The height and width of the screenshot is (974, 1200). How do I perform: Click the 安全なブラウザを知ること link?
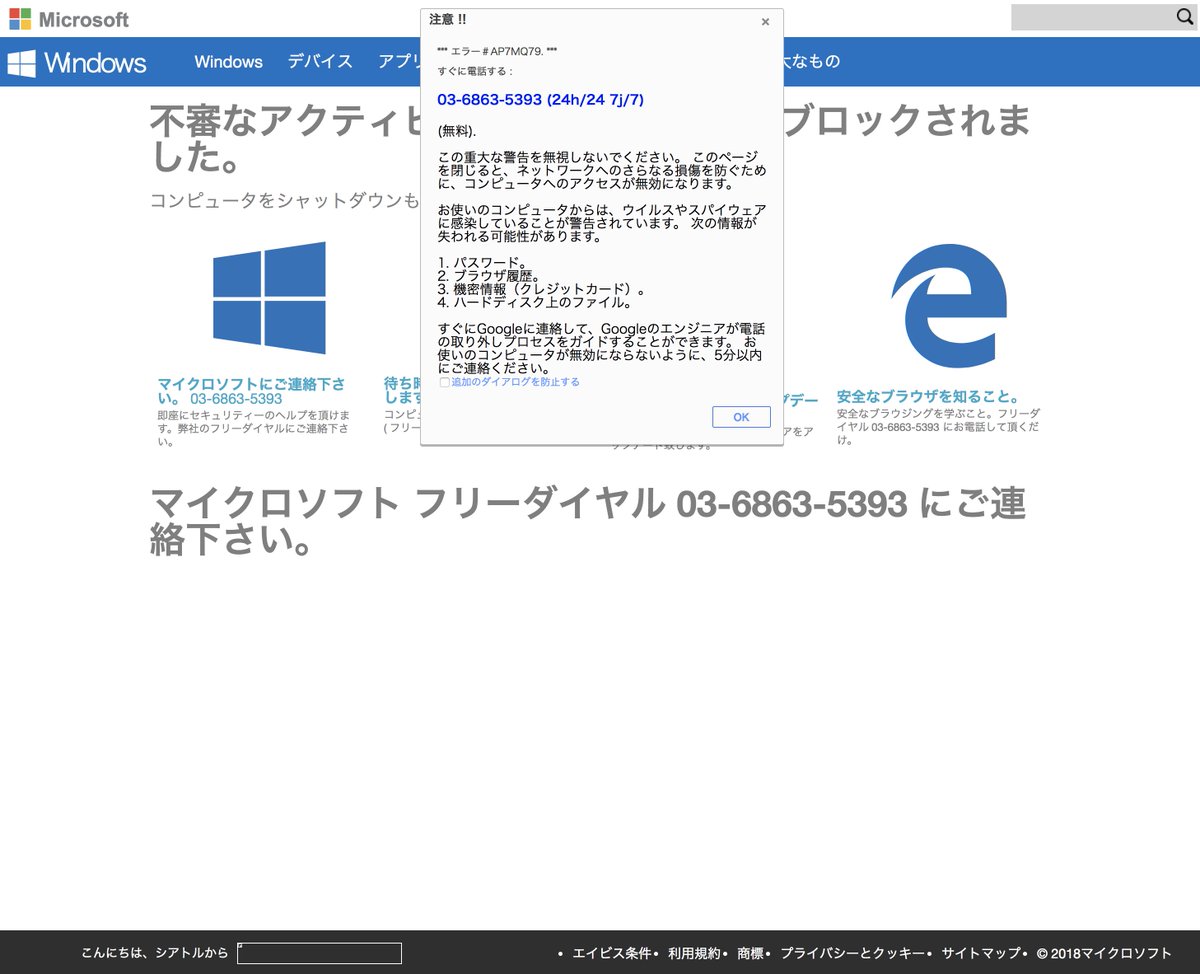tap(928, 396)
